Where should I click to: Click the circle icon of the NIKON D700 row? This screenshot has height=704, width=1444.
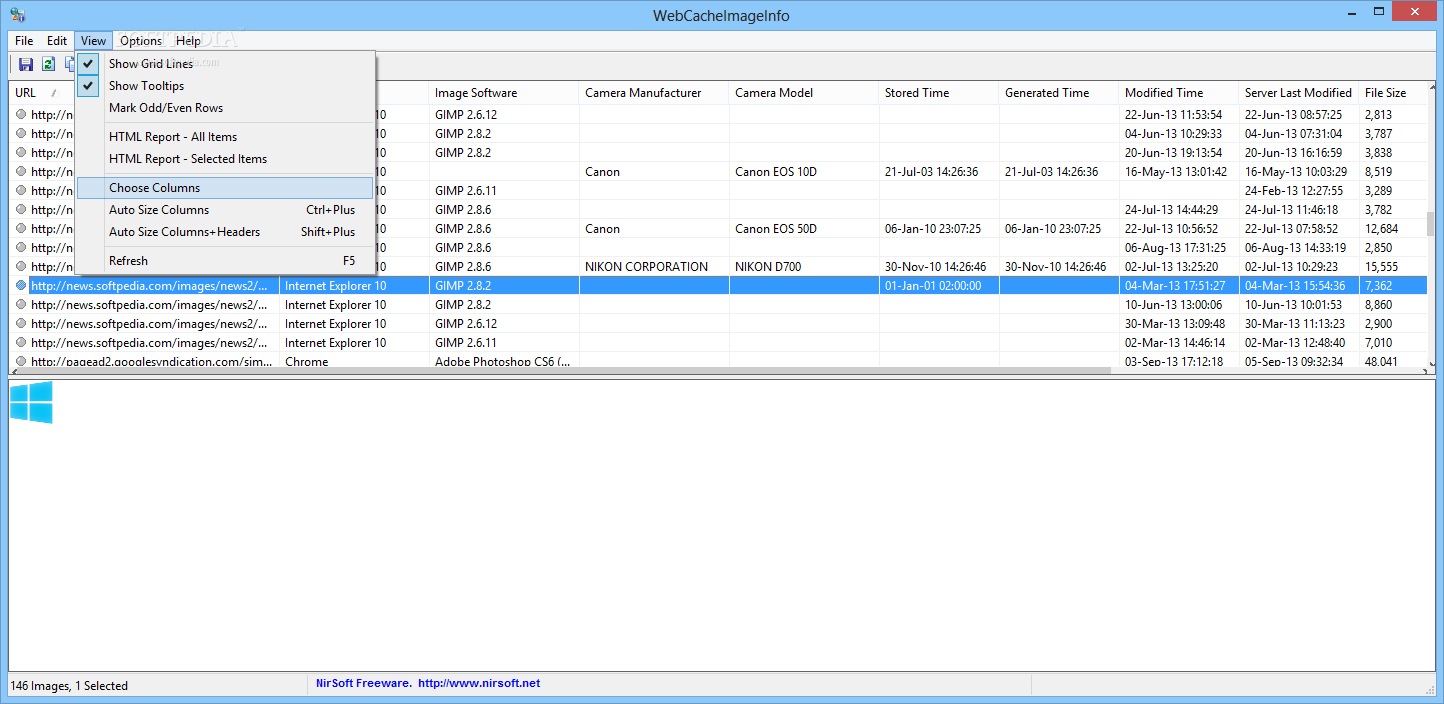pyautogui.click(x=21, y=267)
